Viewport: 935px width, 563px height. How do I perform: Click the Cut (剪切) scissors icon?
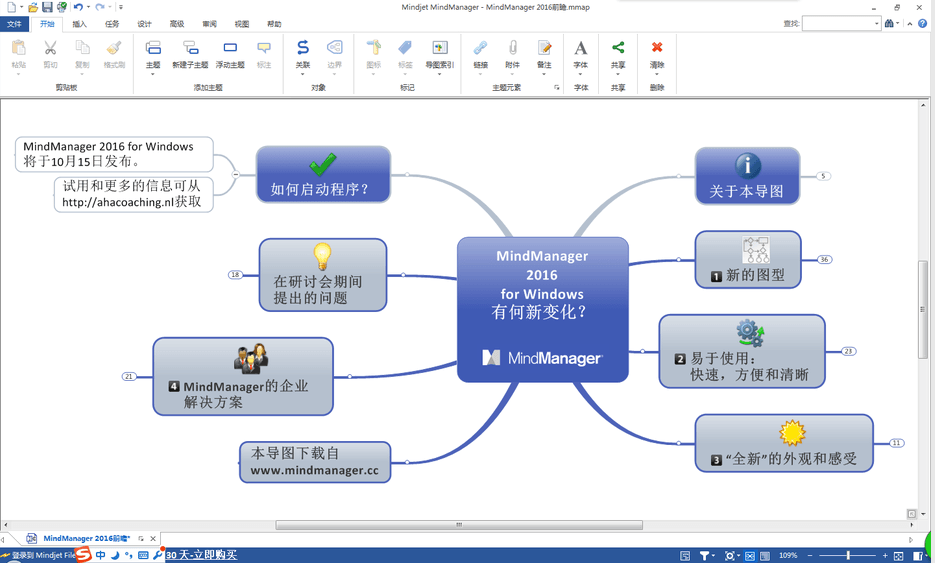pyautogui.click(x=51, y=48)
